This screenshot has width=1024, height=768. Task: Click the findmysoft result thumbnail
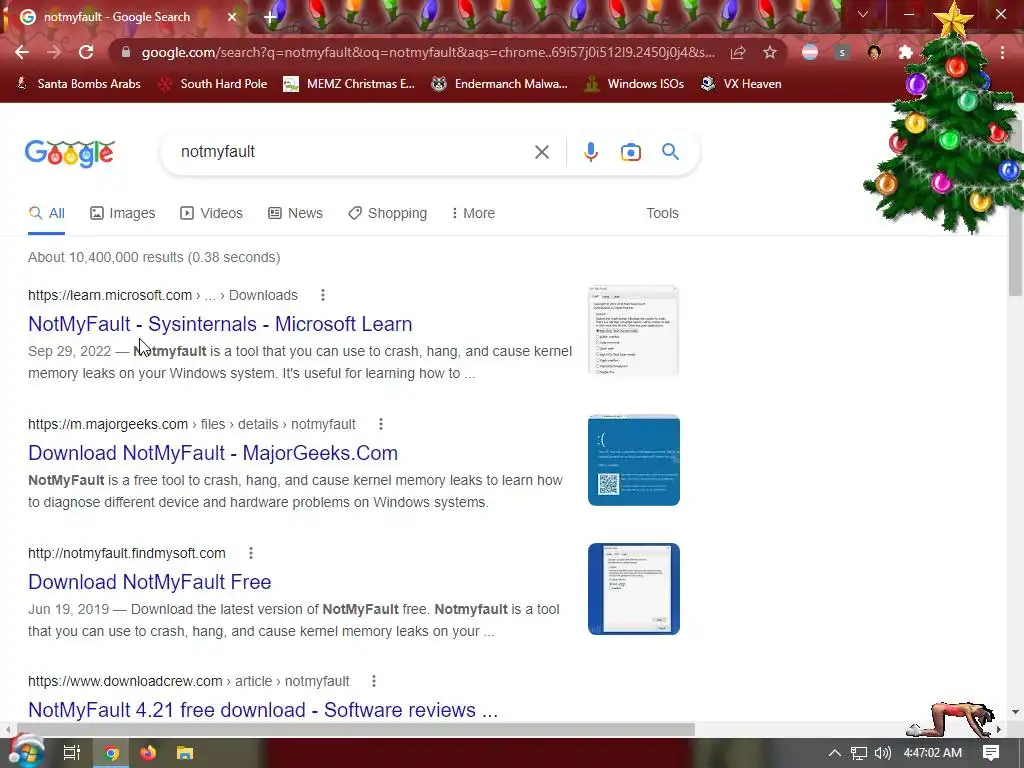point(633,588)
